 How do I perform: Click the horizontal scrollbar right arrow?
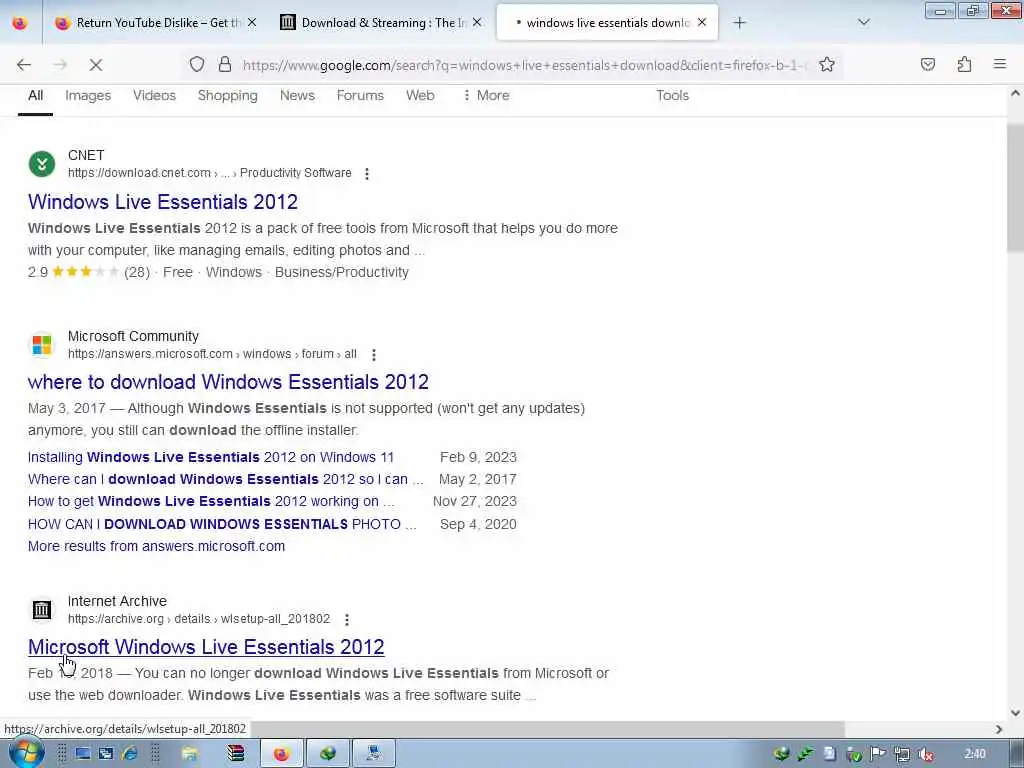[x=999, y=729]
